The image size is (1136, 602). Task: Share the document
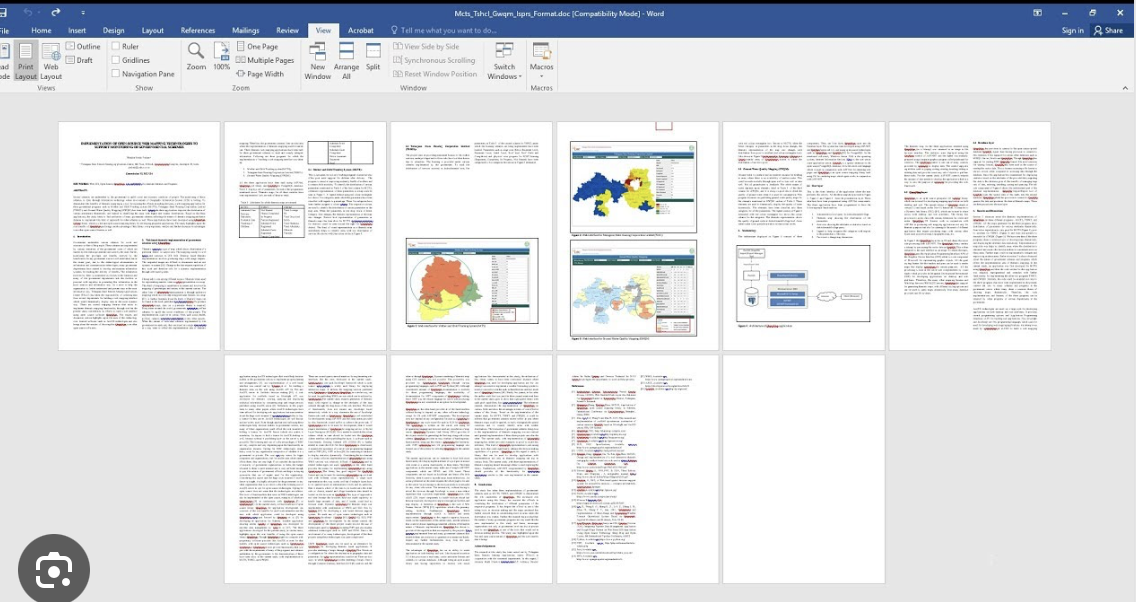click(1108, 30)
